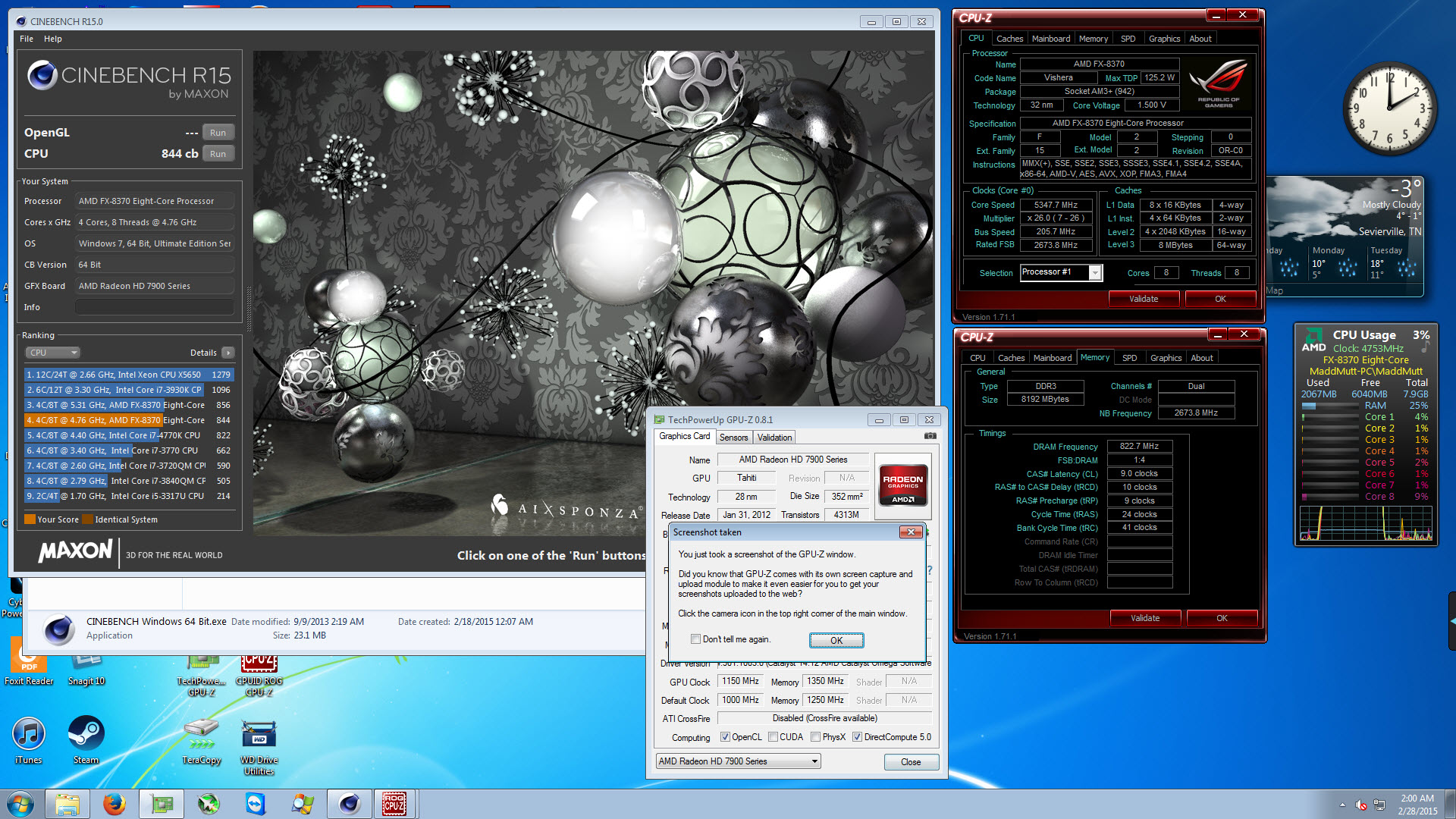
Task: Run the OpenGL benchmark
Action: pyautogui.click(x=218, y=133)
